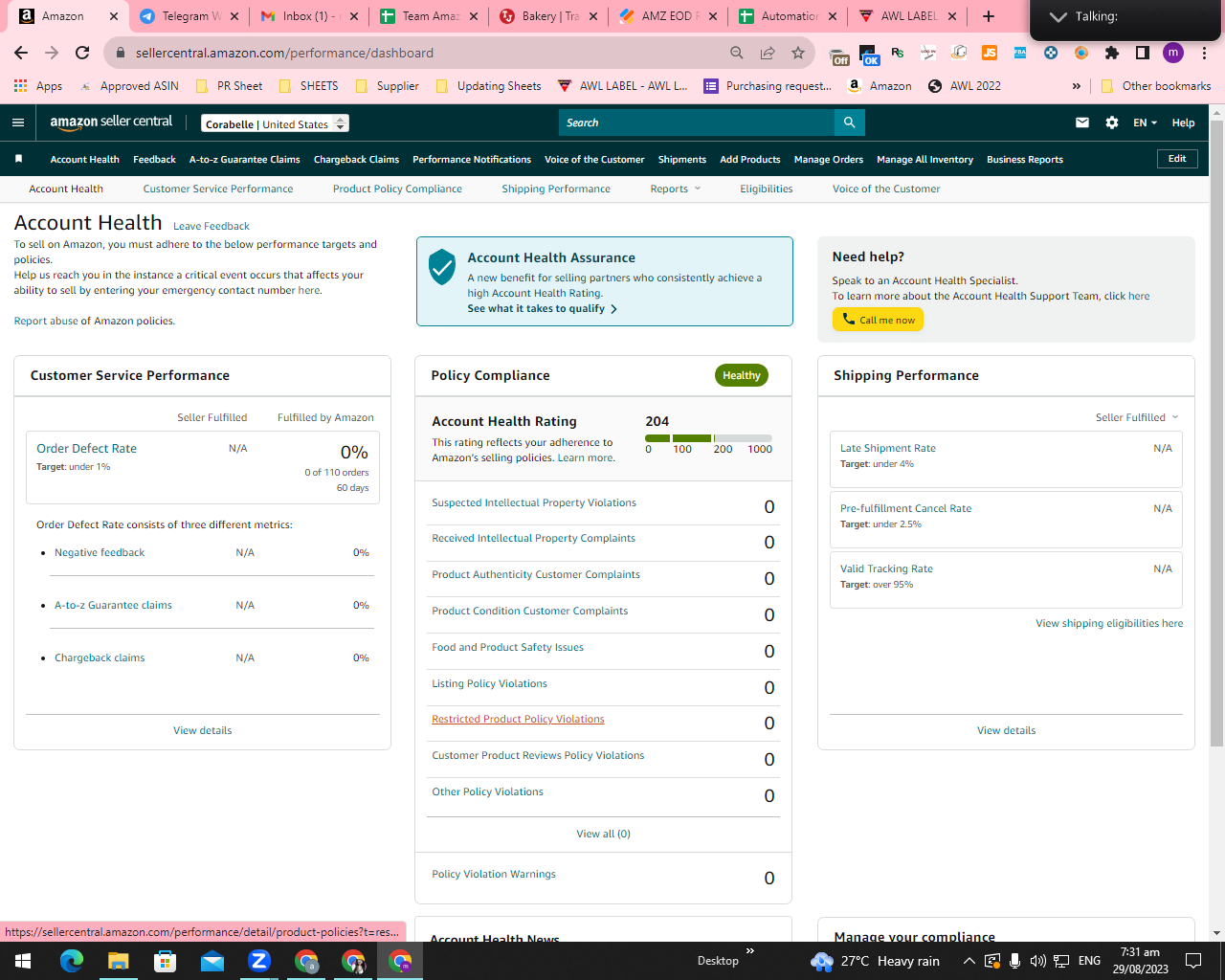The height and width of the screenshot is (980, 1225).
Task: Click the orange JS extension icon
Action: click(x=990, y=53)
